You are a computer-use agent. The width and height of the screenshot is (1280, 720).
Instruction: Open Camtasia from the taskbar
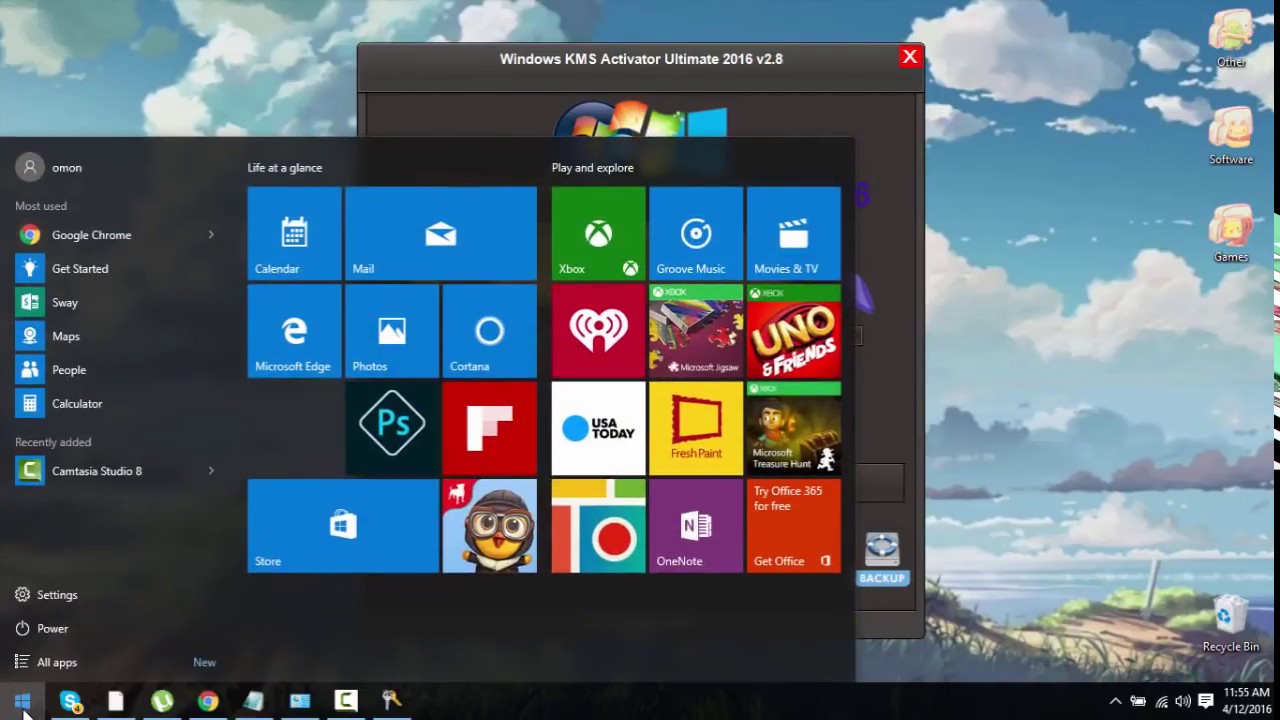pos(346,701)
